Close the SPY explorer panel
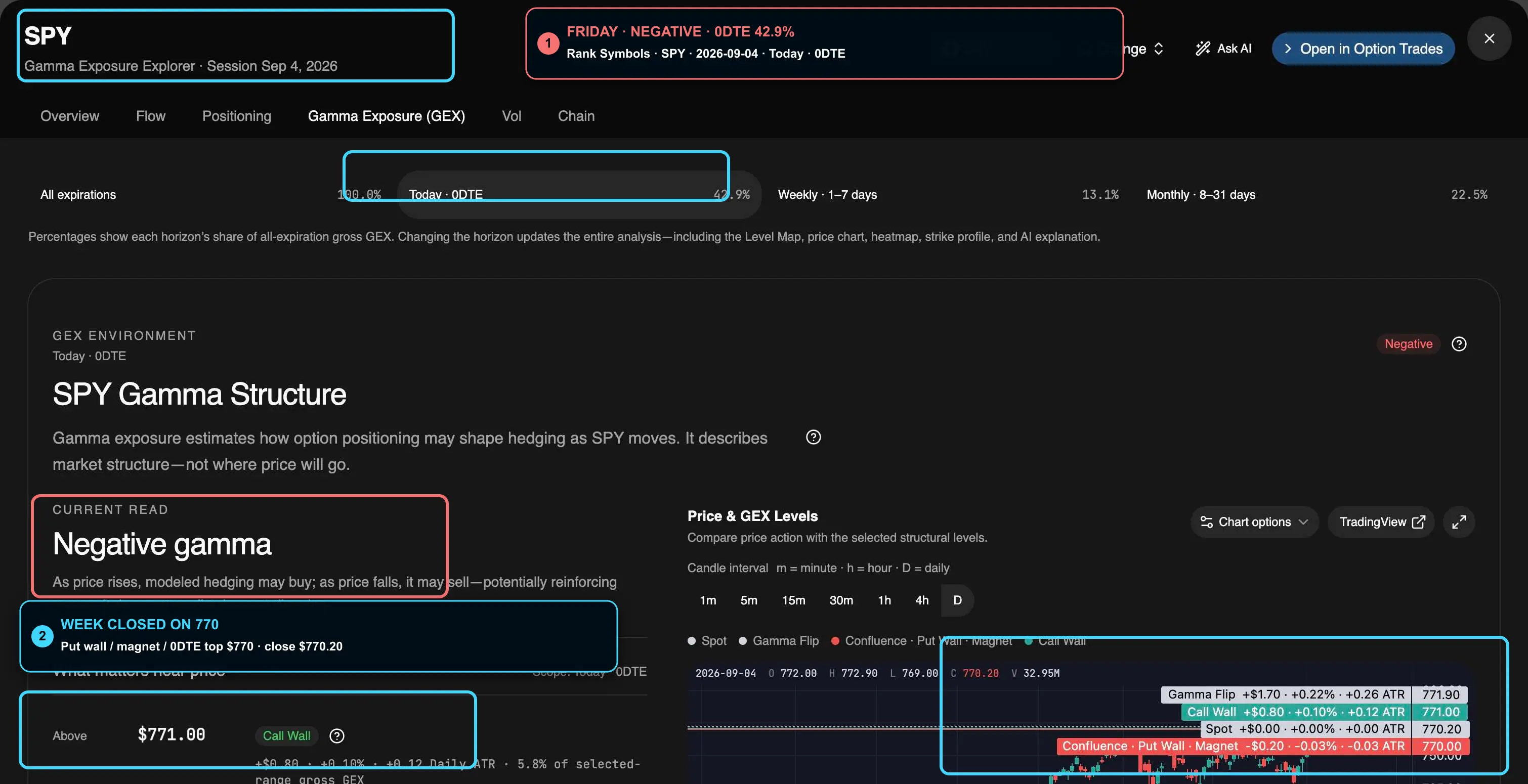Viewport: 1528px width, 784px height. [1489, 38]
